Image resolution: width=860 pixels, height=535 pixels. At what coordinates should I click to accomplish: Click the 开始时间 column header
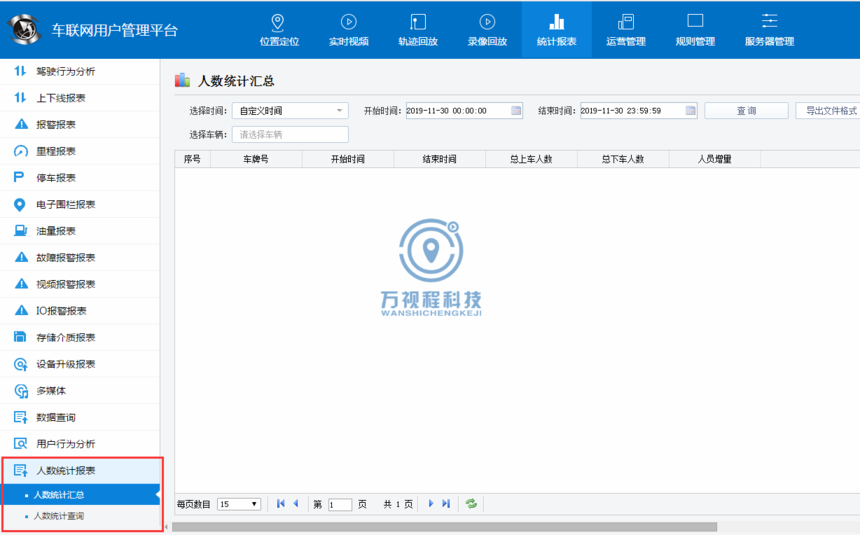(x=348, y=159)
